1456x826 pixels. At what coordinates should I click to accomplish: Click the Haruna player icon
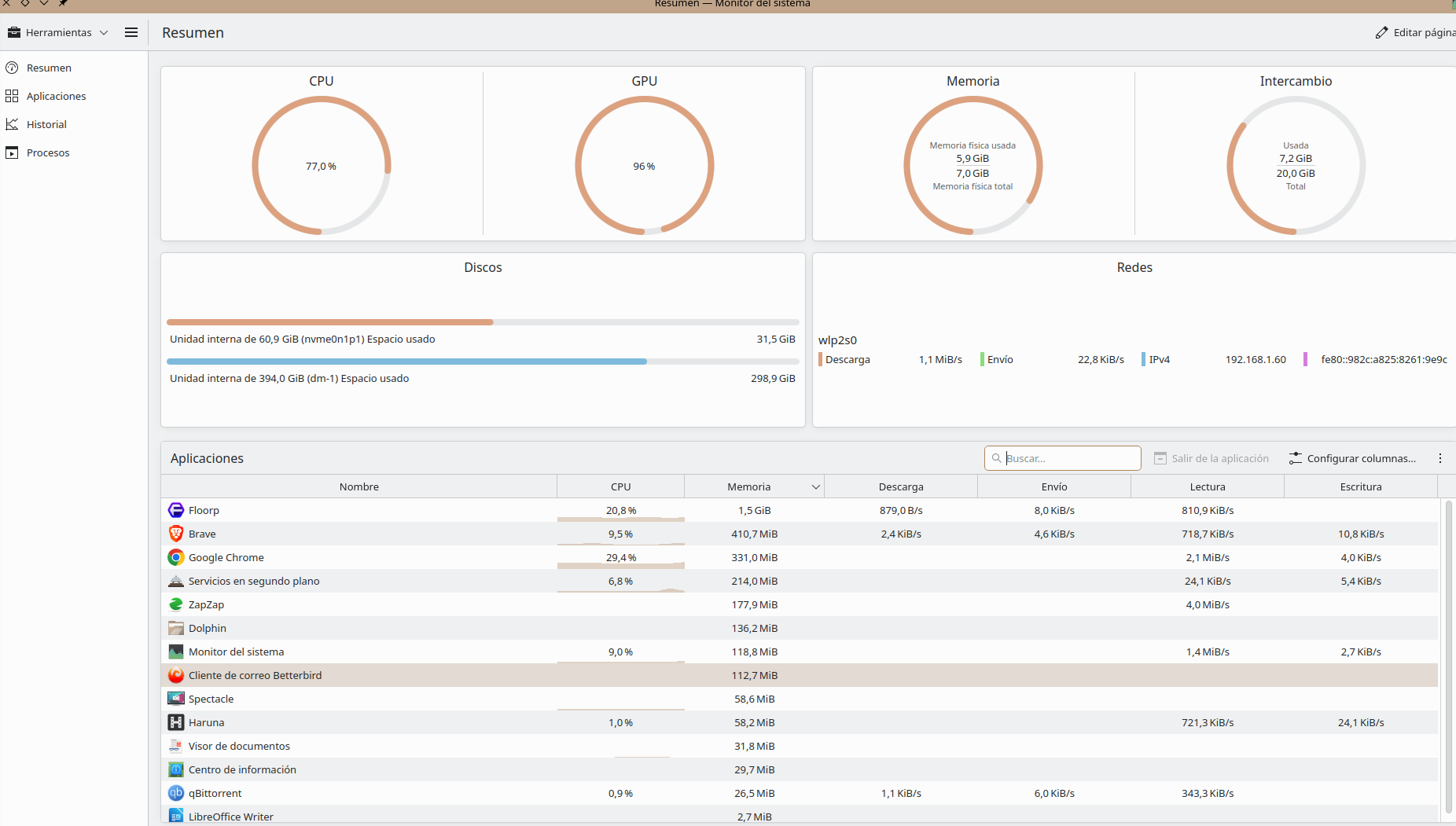[176, 722]
